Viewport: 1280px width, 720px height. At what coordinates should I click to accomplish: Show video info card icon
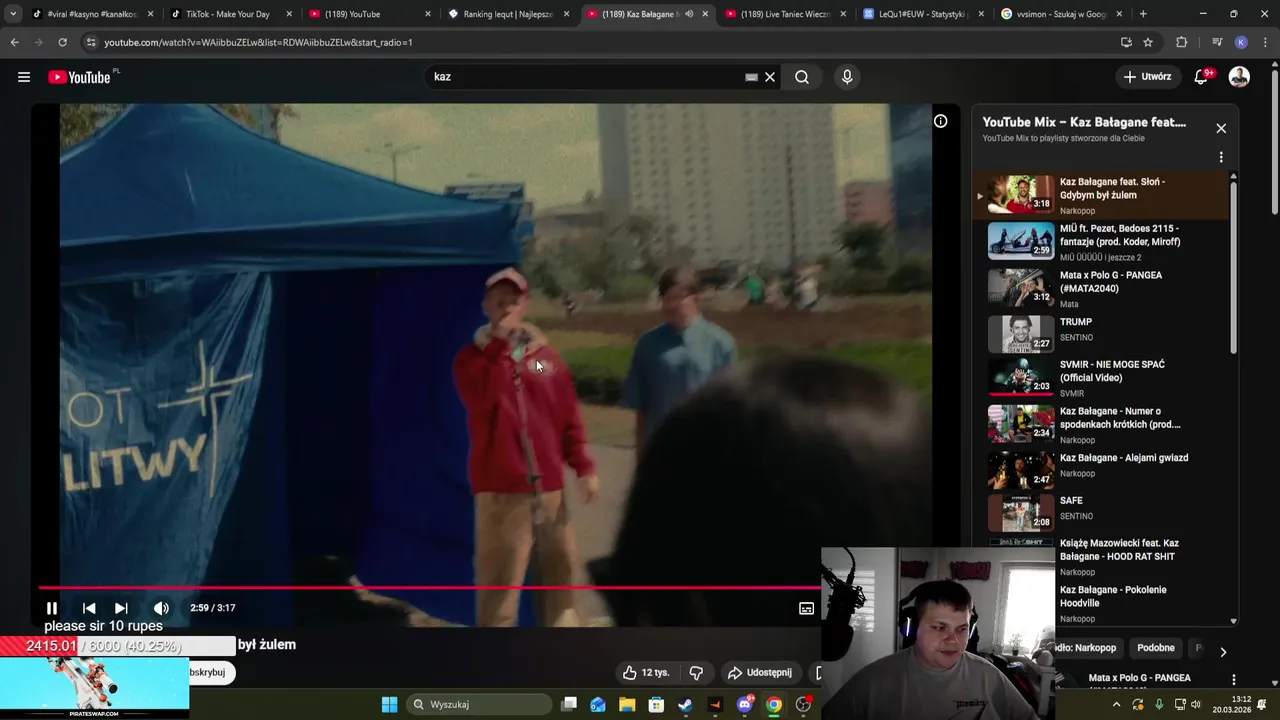(940, 121)
